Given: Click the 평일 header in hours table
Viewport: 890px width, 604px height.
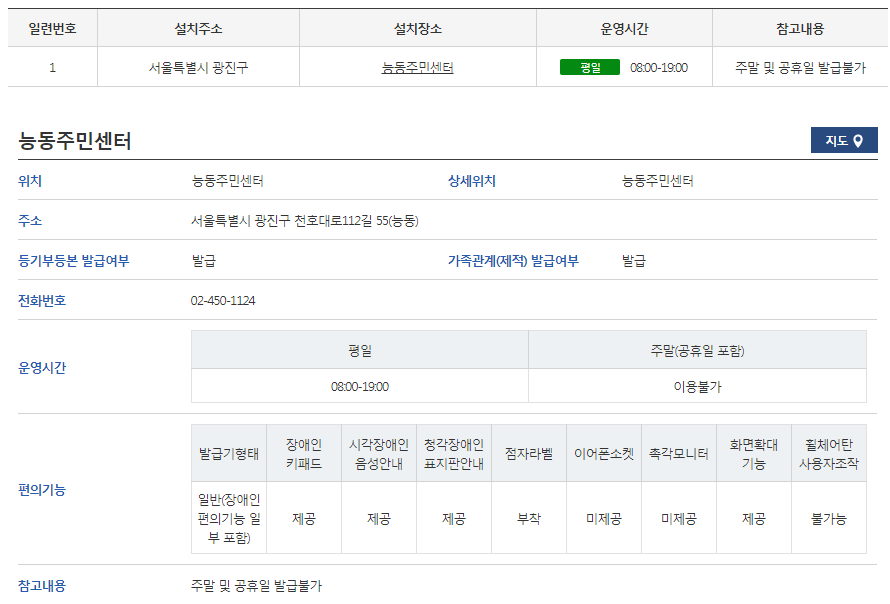Looking at the screenshot, I should [x=360, y=350].
